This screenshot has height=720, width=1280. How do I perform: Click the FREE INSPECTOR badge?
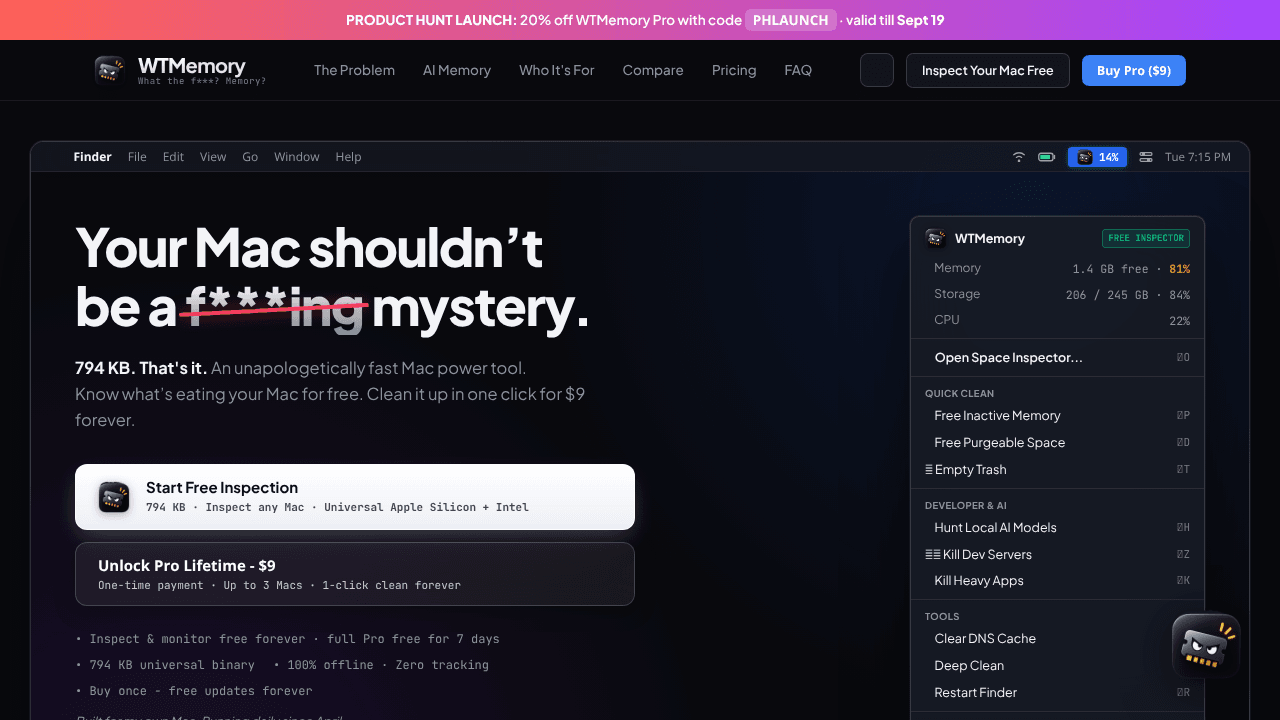(1146, 238)
